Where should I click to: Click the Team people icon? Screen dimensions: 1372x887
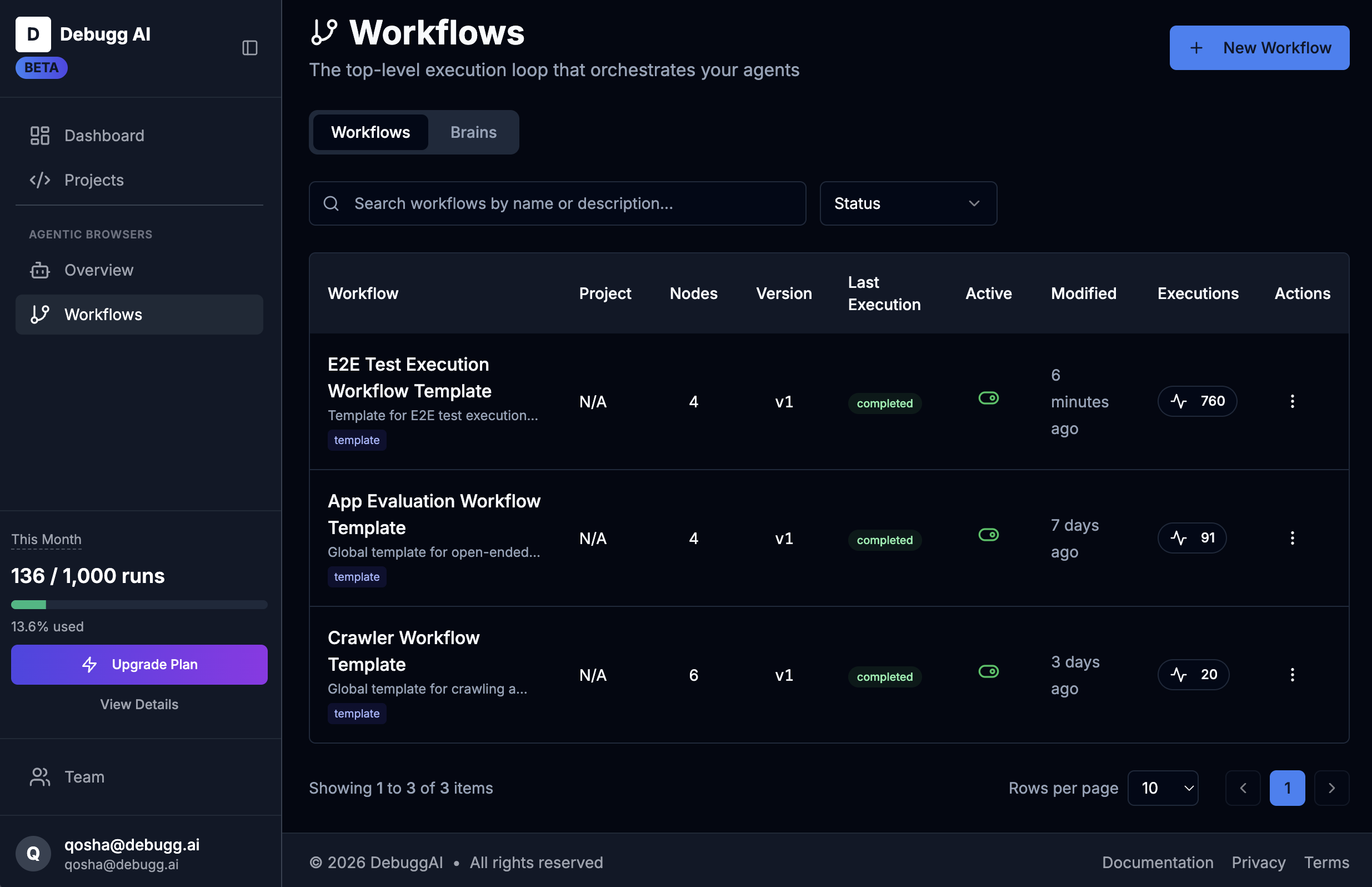39,776
